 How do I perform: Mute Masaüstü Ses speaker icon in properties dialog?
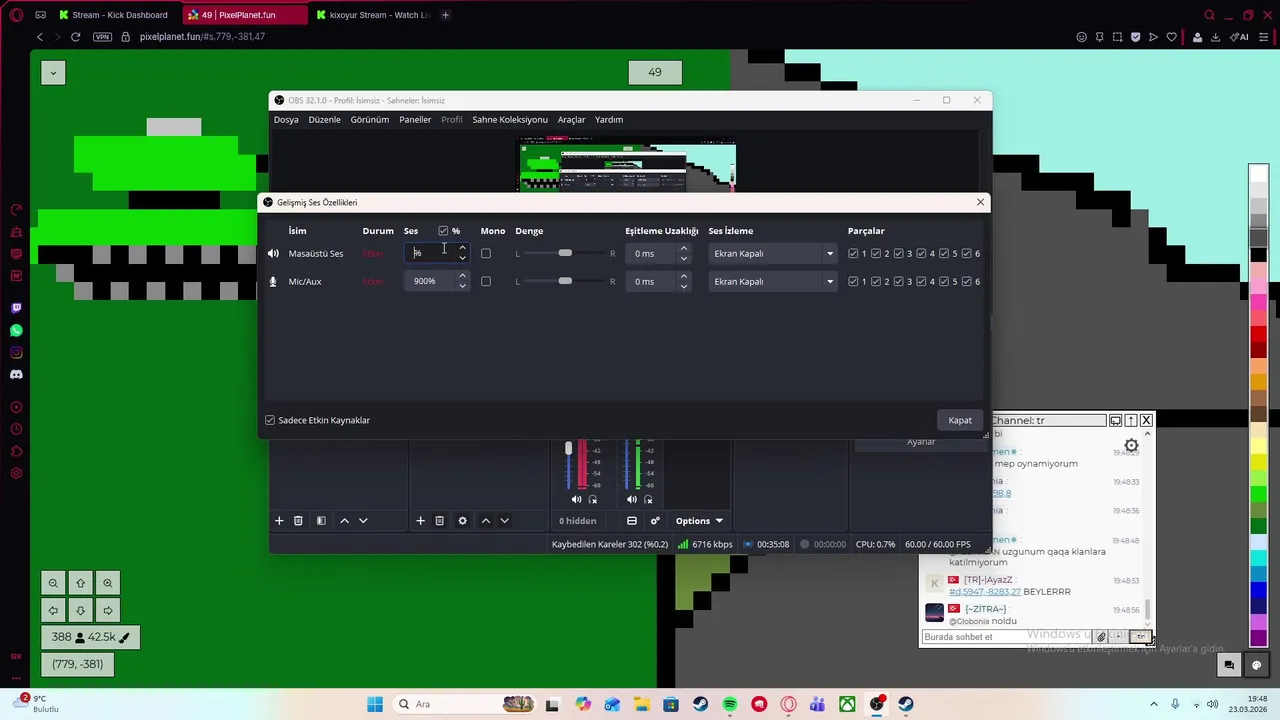coord(273,253)
